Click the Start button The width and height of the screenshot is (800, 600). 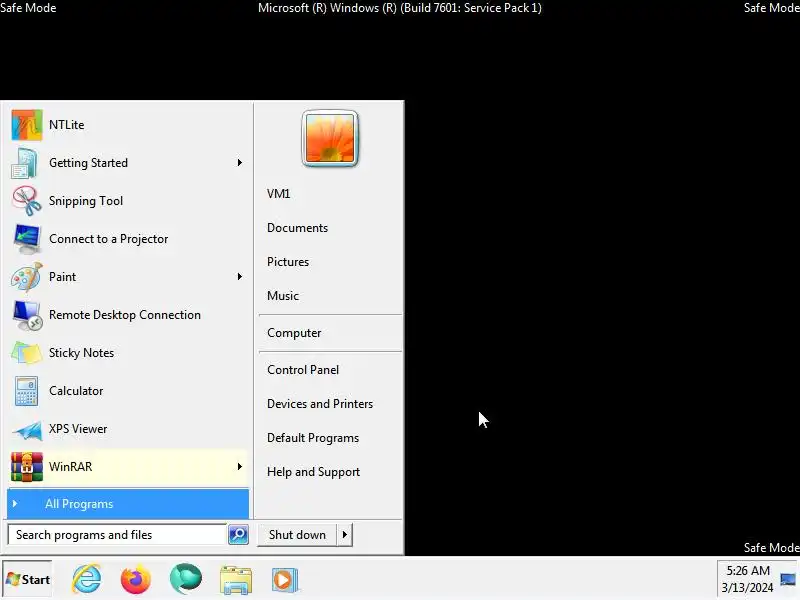28,579
